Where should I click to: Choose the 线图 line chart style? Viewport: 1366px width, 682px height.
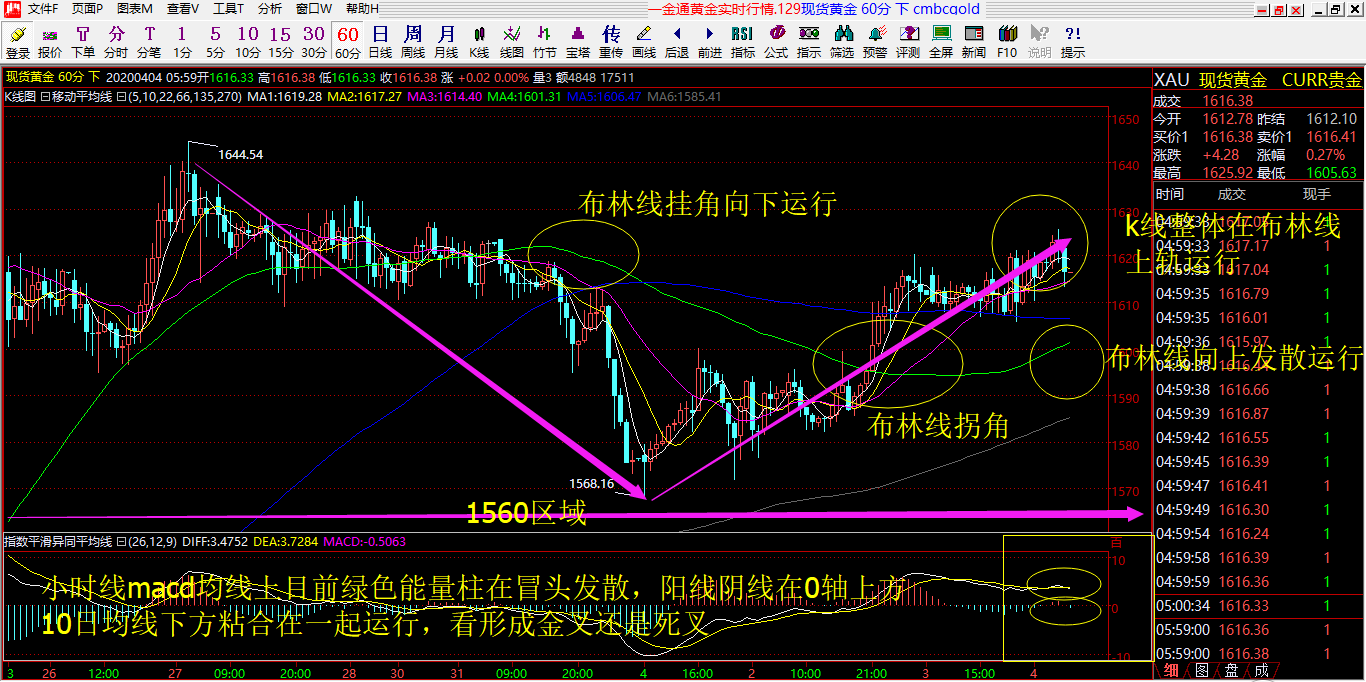click(x=512, y=42)
